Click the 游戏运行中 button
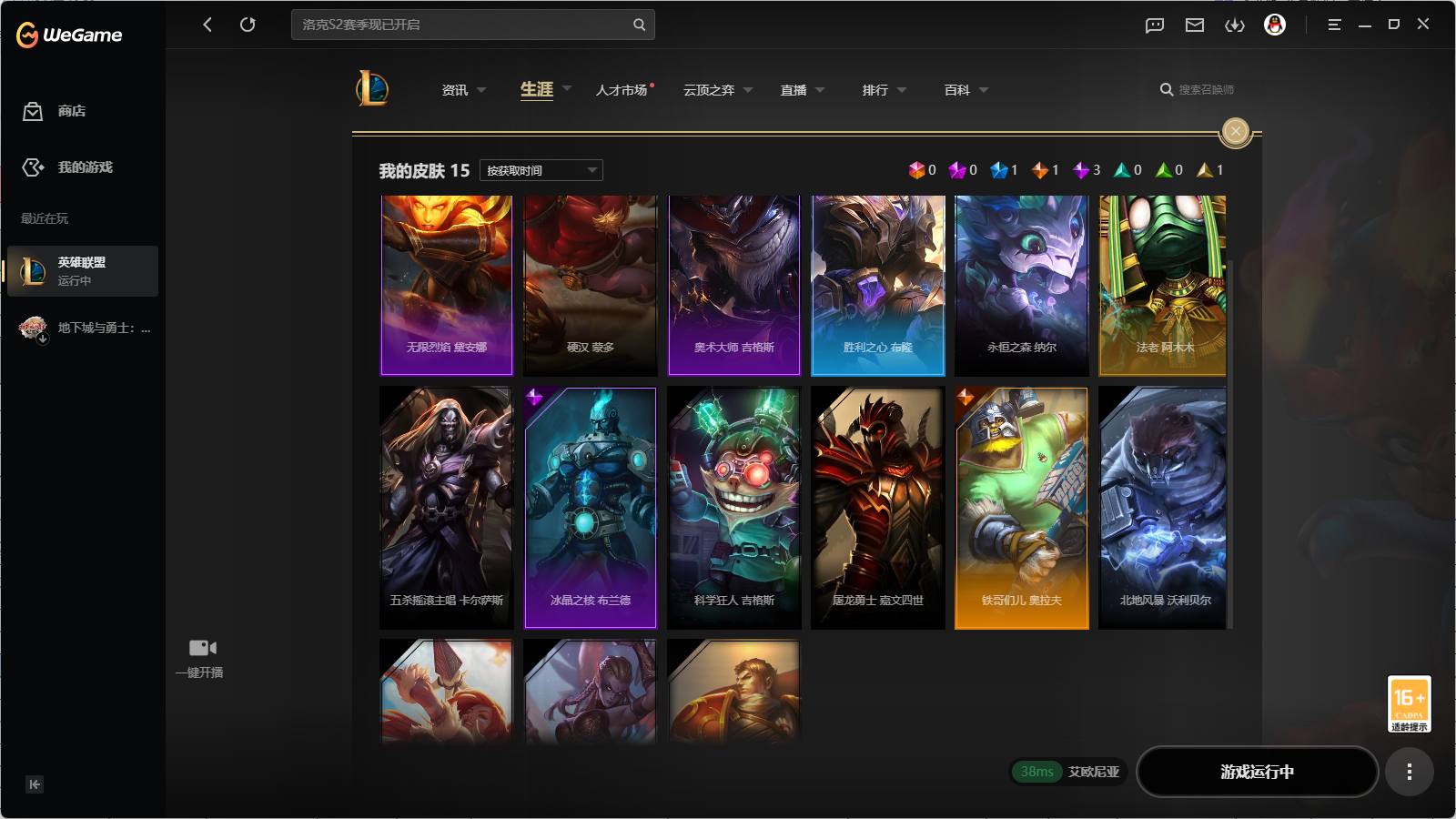The height and width of the screenshot is (819, 1456). (x=1258, y=772)
